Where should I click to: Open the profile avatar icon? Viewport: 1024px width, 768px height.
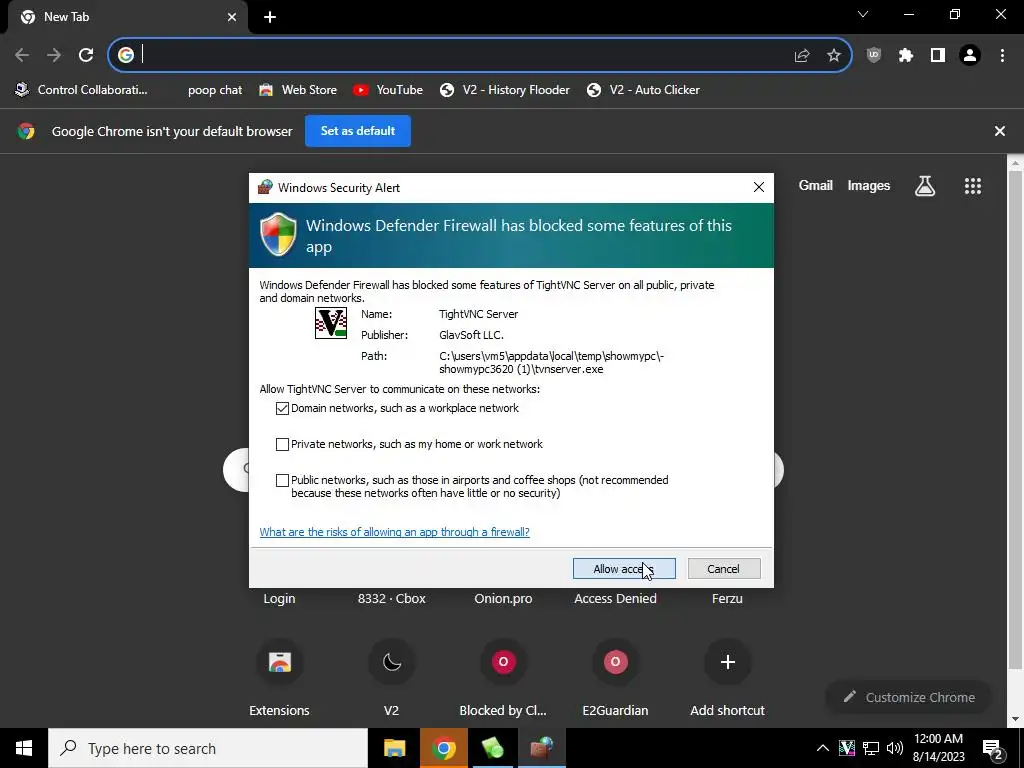pyautogui.click(x=970, y=56)
